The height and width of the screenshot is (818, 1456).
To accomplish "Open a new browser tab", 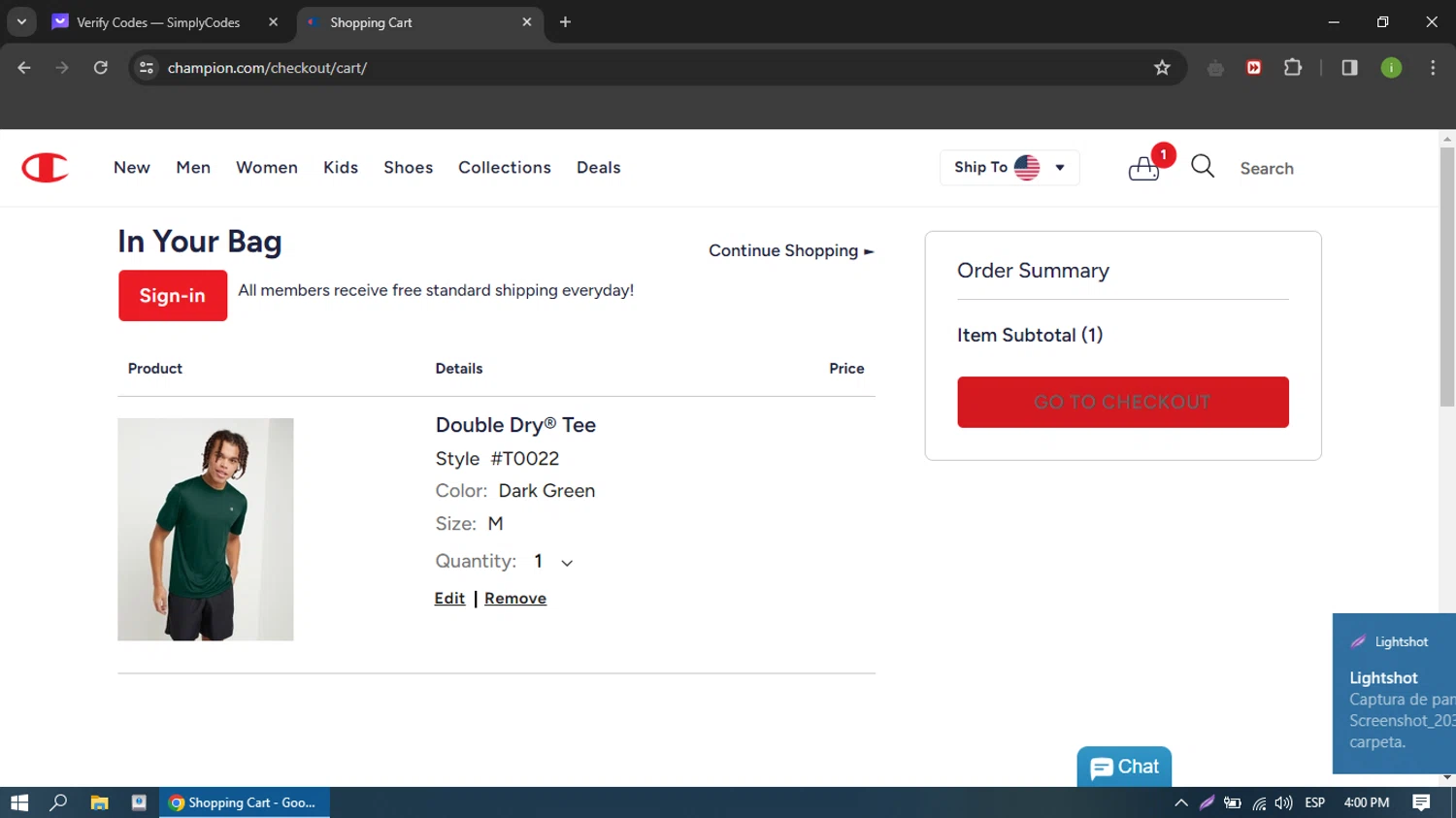I will [565, 21].
